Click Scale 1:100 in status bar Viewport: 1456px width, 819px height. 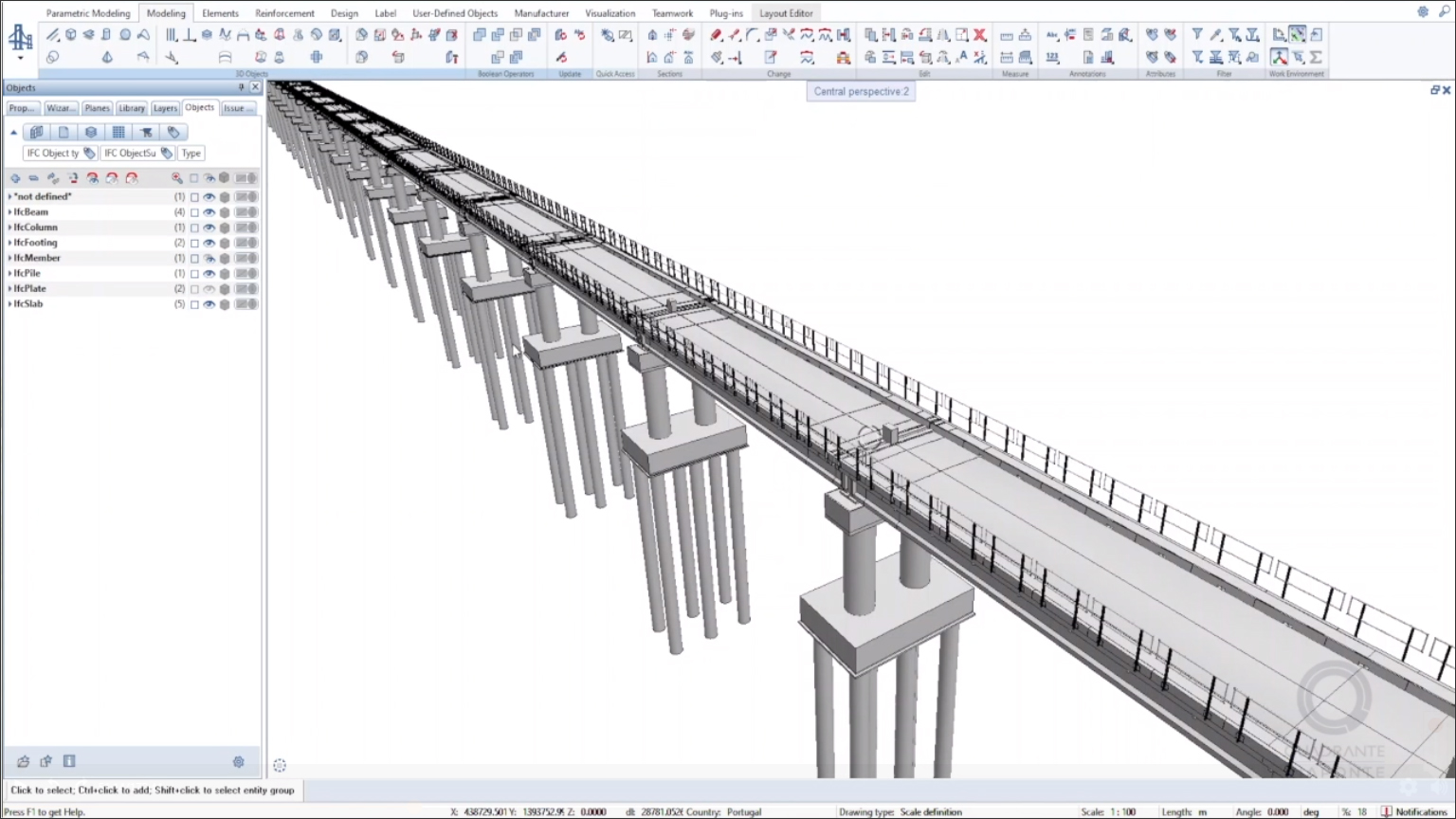tap(1108, 811)
